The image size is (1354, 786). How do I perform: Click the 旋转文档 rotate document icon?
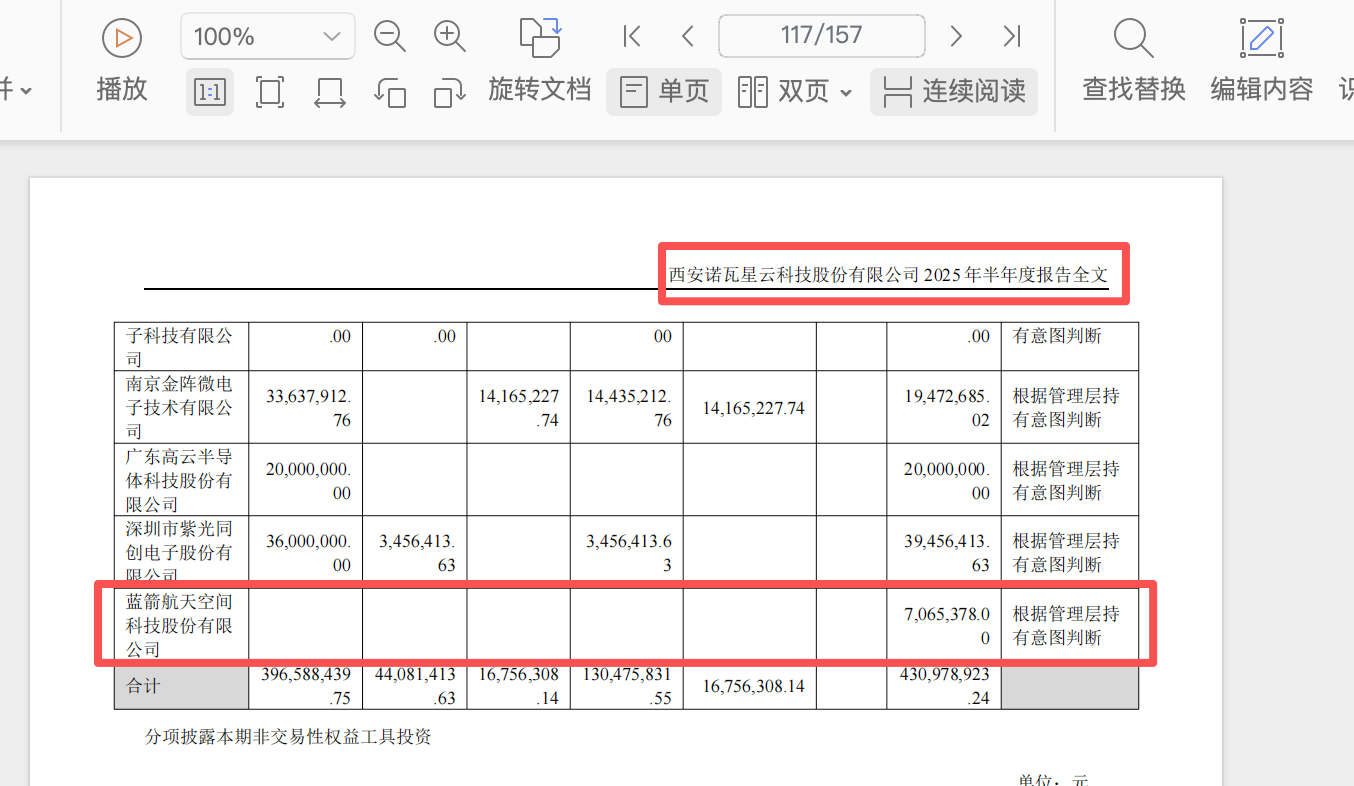tap(540, 37)
